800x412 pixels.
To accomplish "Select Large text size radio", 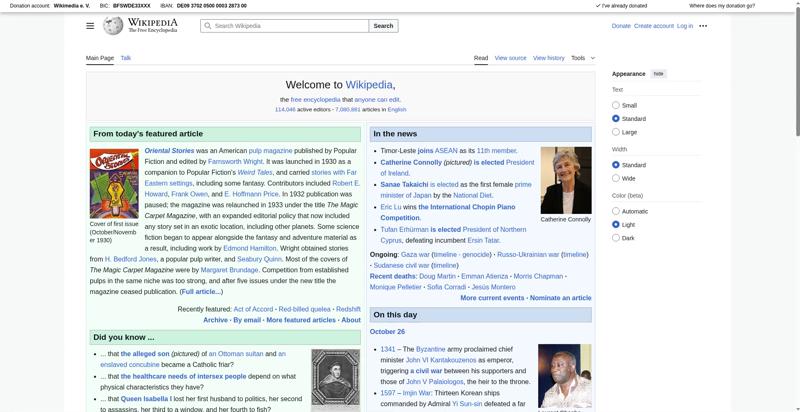I will point(616,132).
